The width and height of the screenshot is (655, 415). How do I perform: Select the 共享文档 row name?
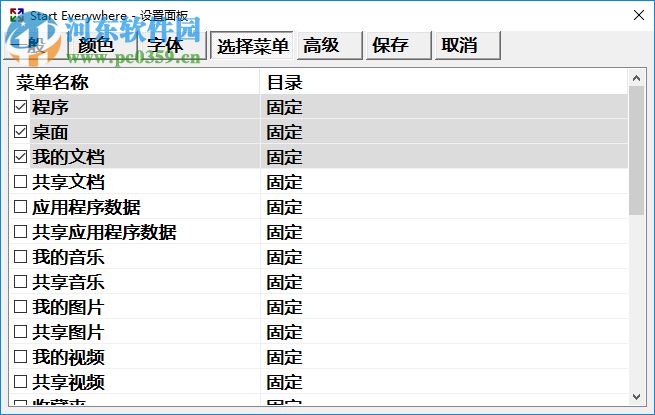[x=69, y=182]
